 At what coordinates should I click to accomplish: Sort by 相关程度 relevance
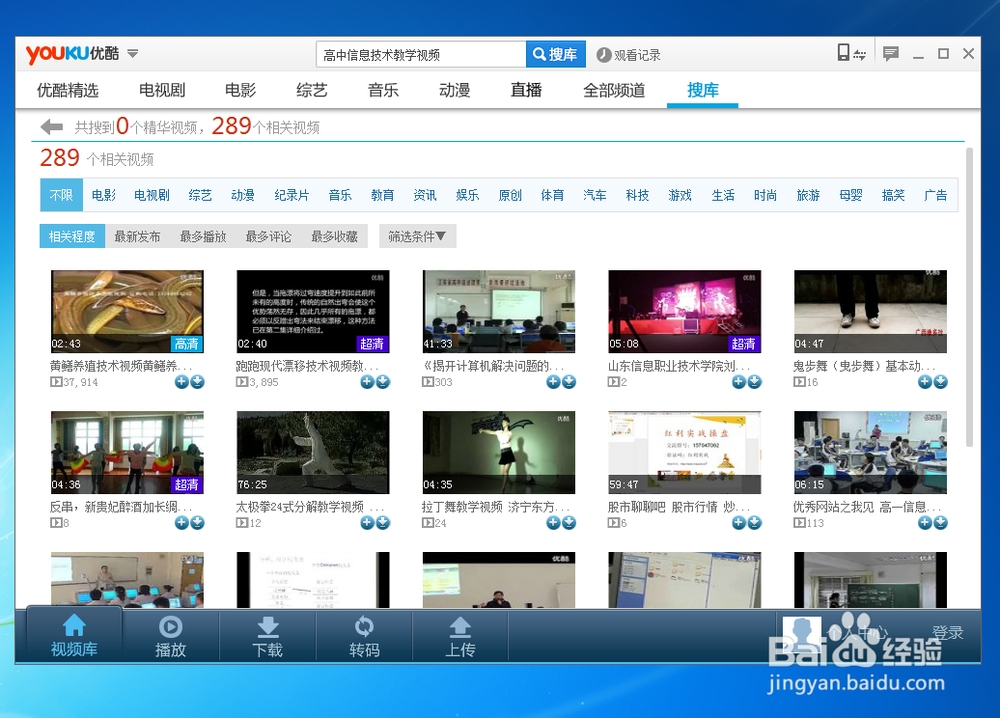(72, 236)
